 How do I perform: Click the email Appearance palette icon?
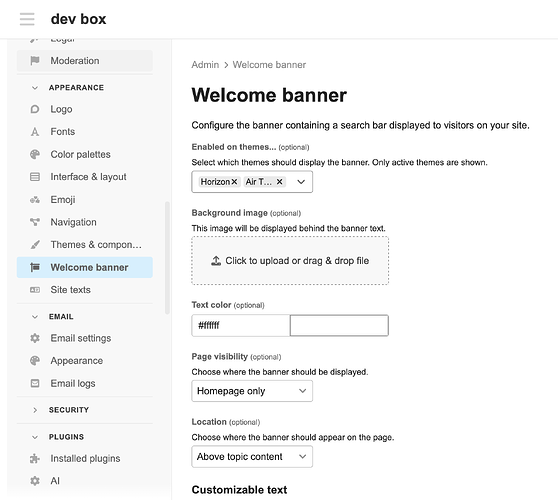coord(35,361)
